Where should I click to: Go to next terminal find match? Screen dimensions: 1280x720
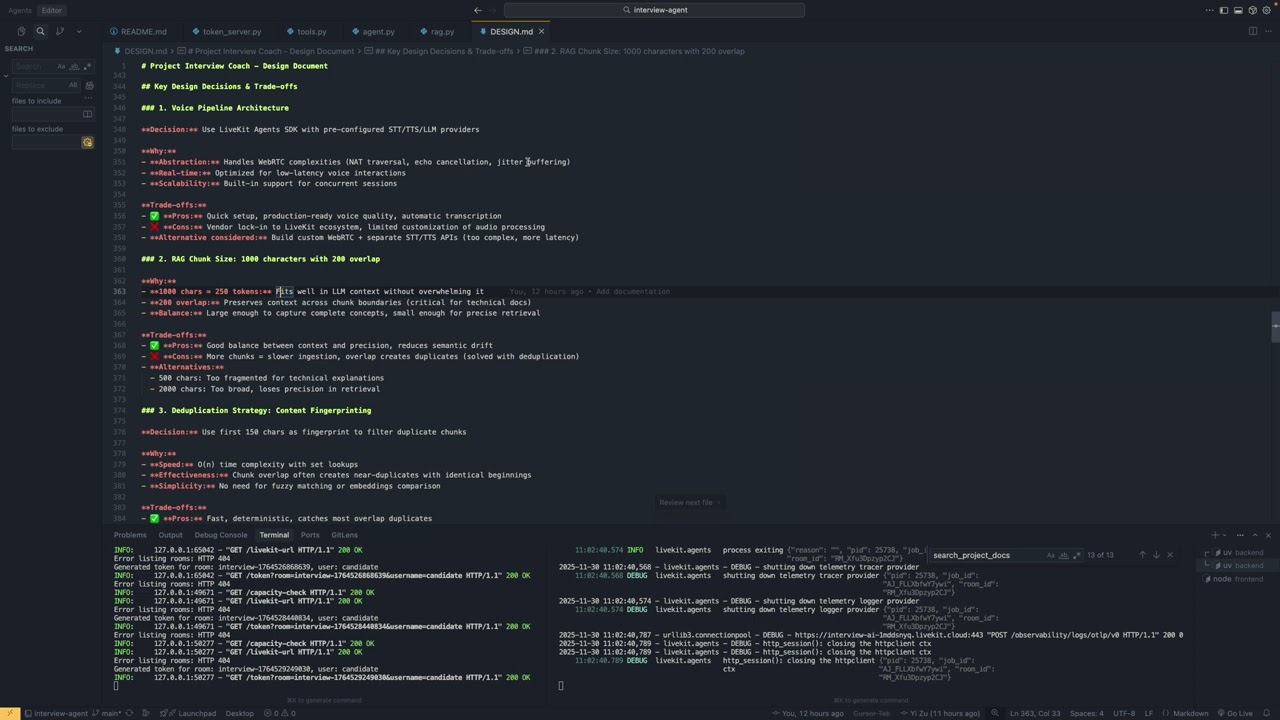[x=1156, y=555]
